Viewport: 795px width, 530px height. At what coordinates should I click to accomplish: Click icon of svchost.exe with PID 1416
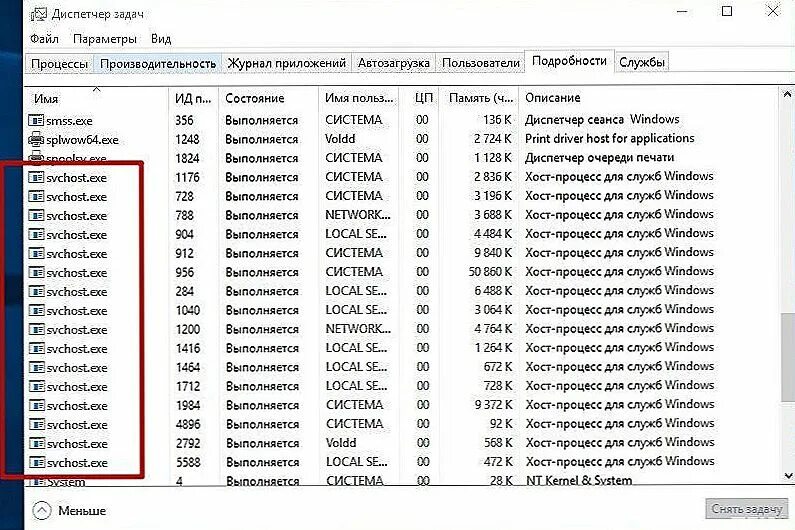[x=36, y=348]
